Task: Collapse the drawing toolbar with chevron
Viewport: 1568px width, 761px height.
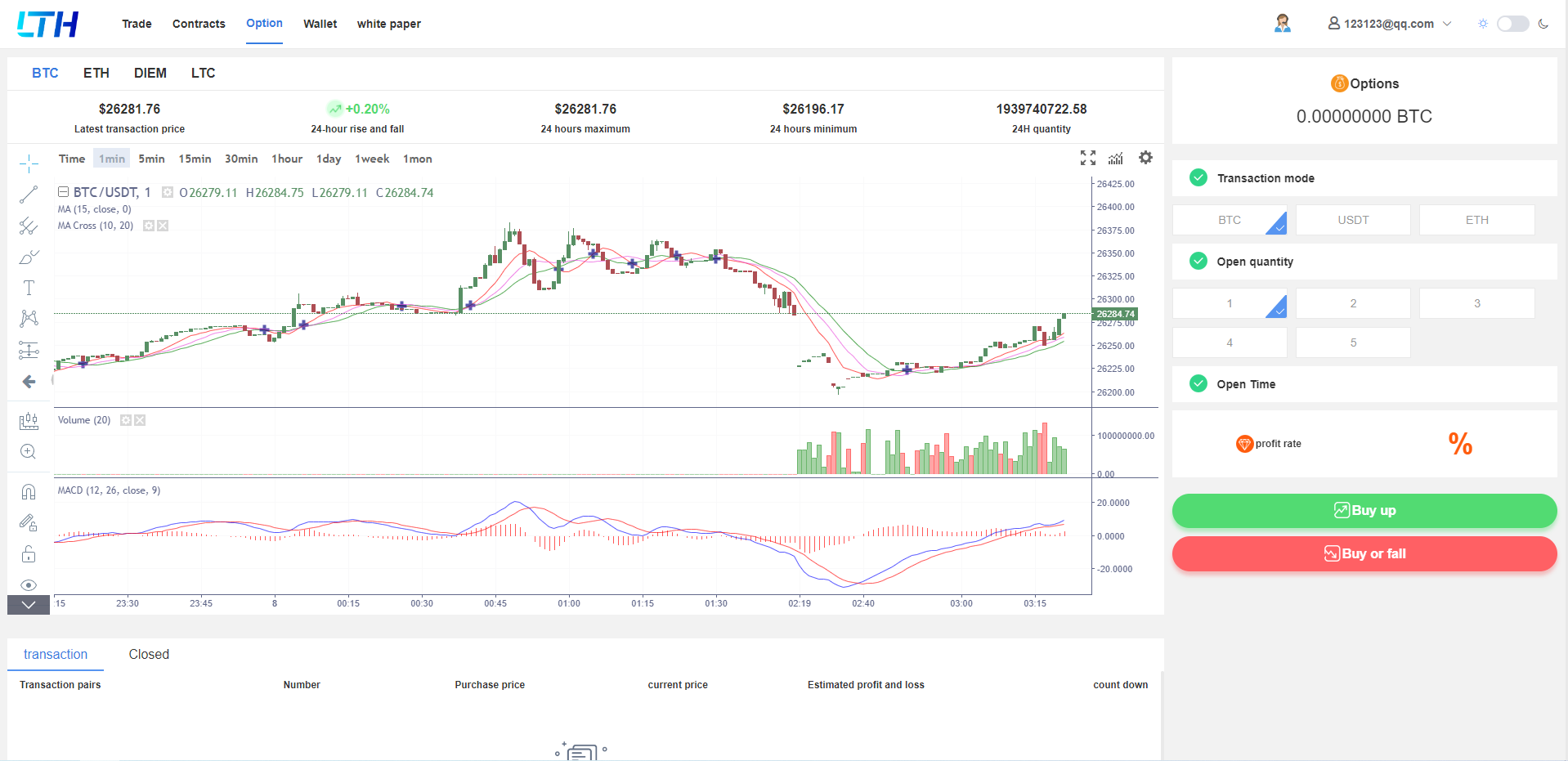Action: pos(29,605)
